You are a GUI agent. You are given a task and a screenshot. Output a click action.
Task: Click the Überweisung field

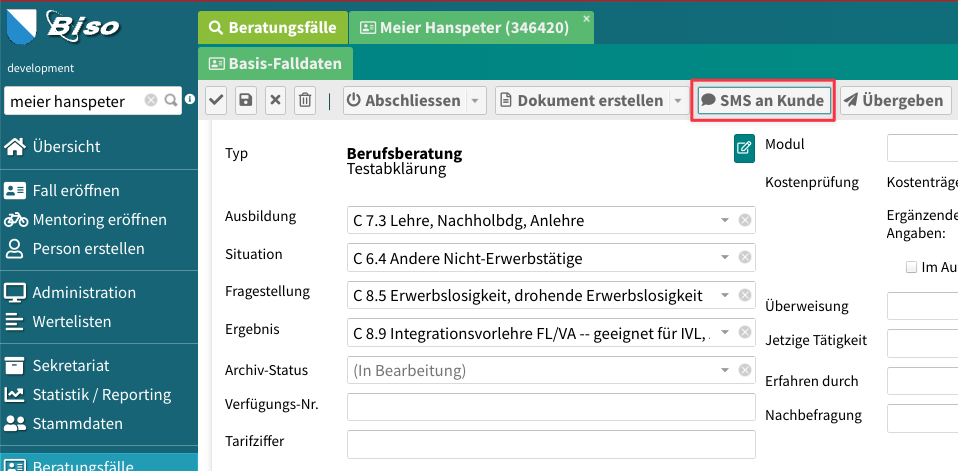pos(923,305)
